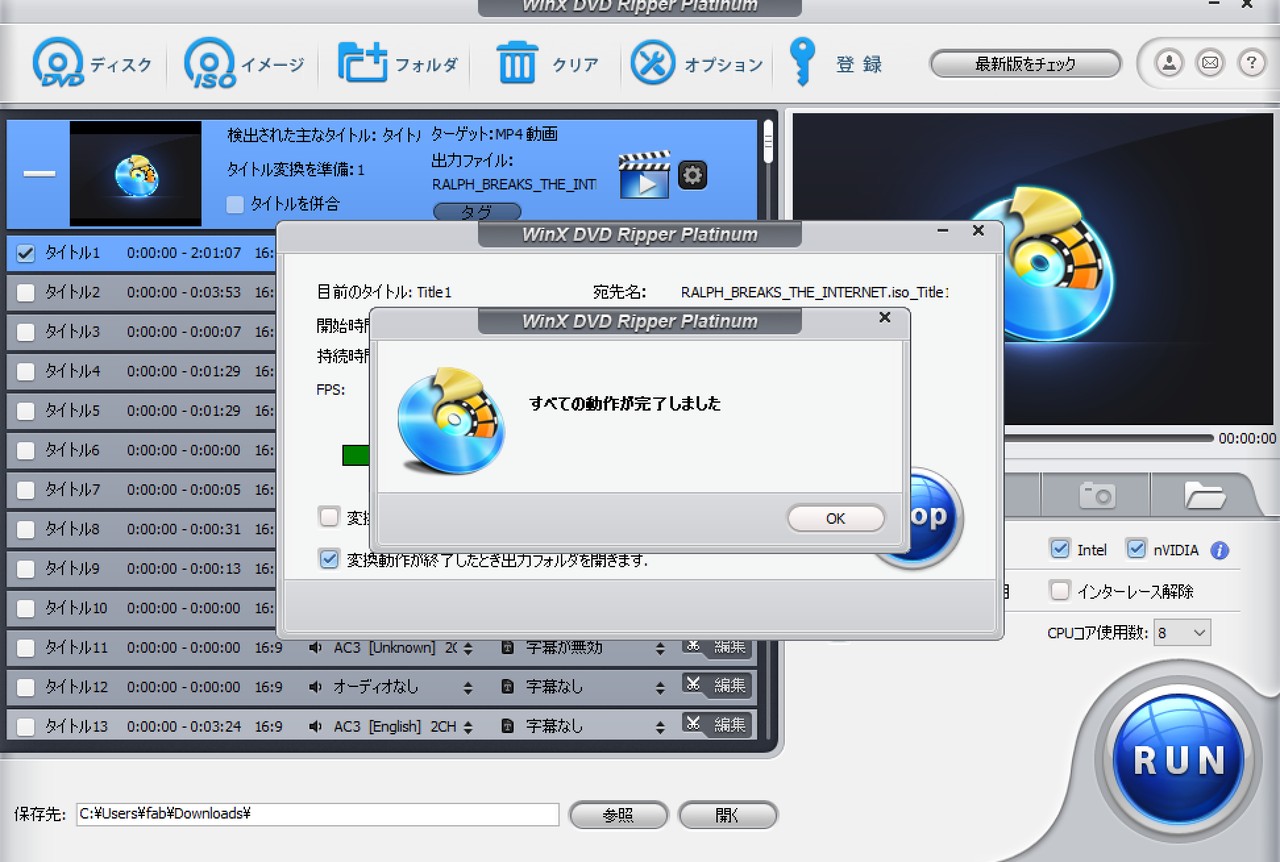Toggle merge titles checkbox
Viewport: 1280px width, 862px height.
pos(235,204)
